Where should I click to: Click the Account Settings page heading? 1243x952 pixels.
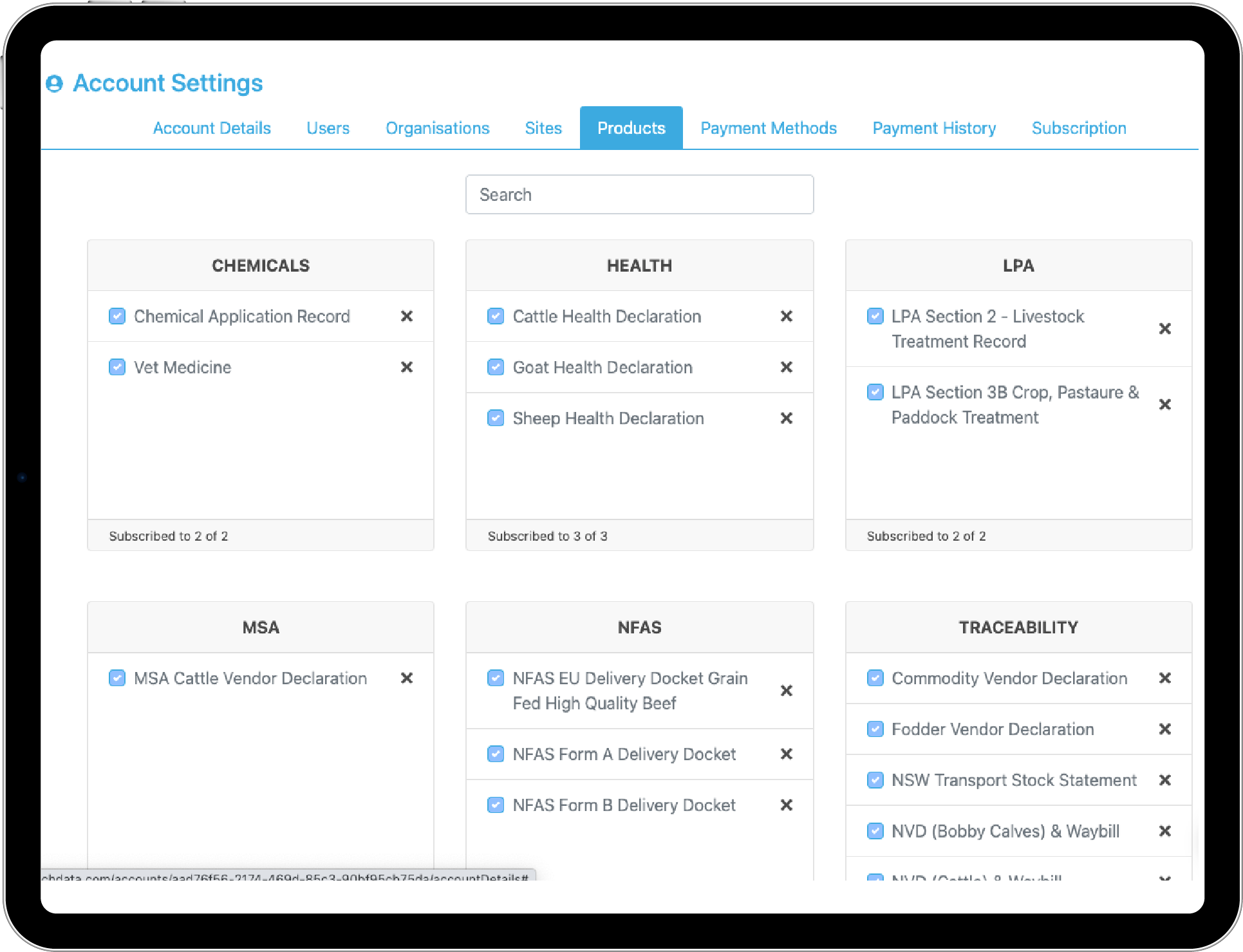pyautogui.click(x=168, y=84)
